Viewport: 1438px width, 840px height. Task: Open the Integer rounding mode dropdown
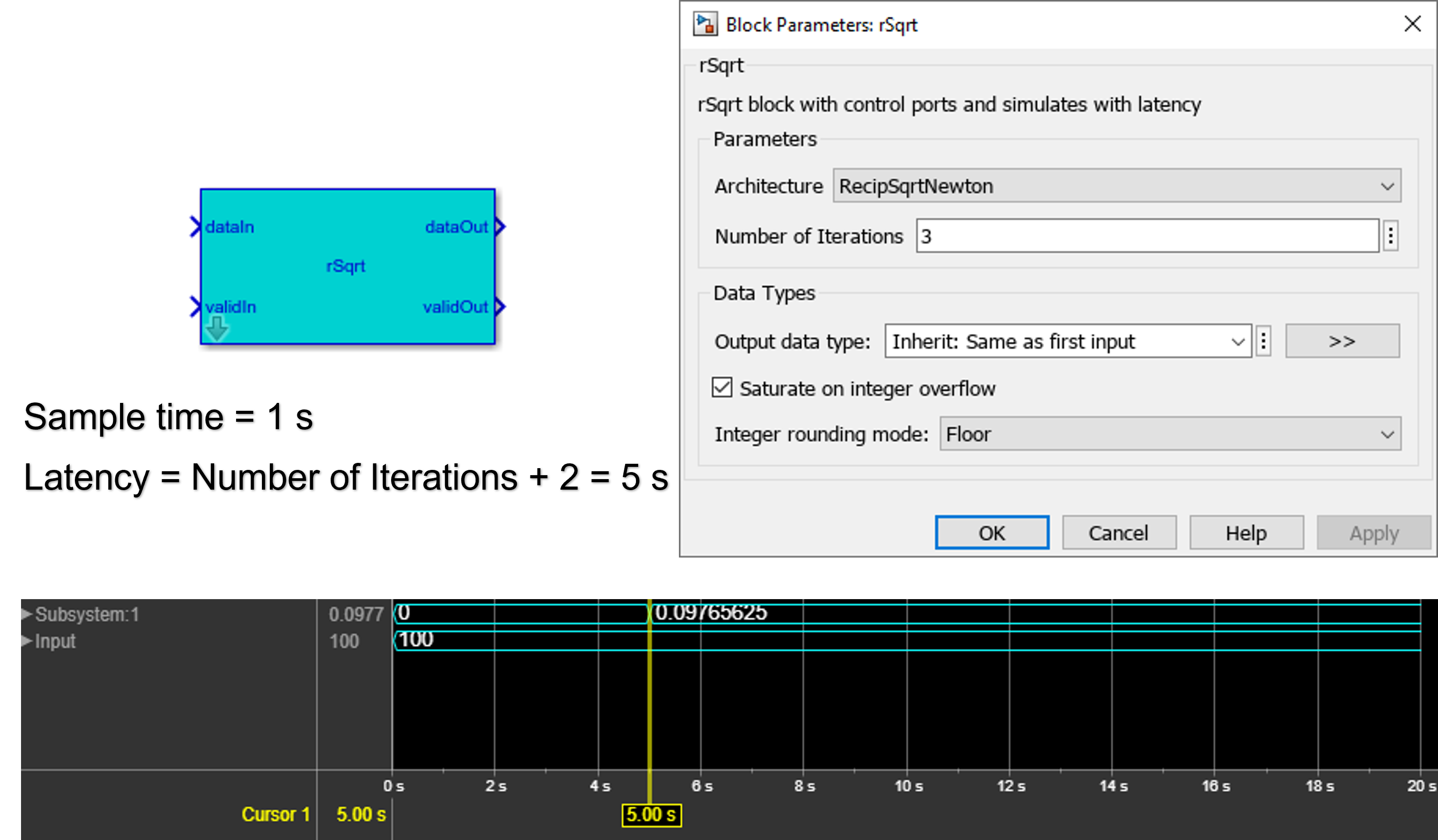pos(1388,434)
